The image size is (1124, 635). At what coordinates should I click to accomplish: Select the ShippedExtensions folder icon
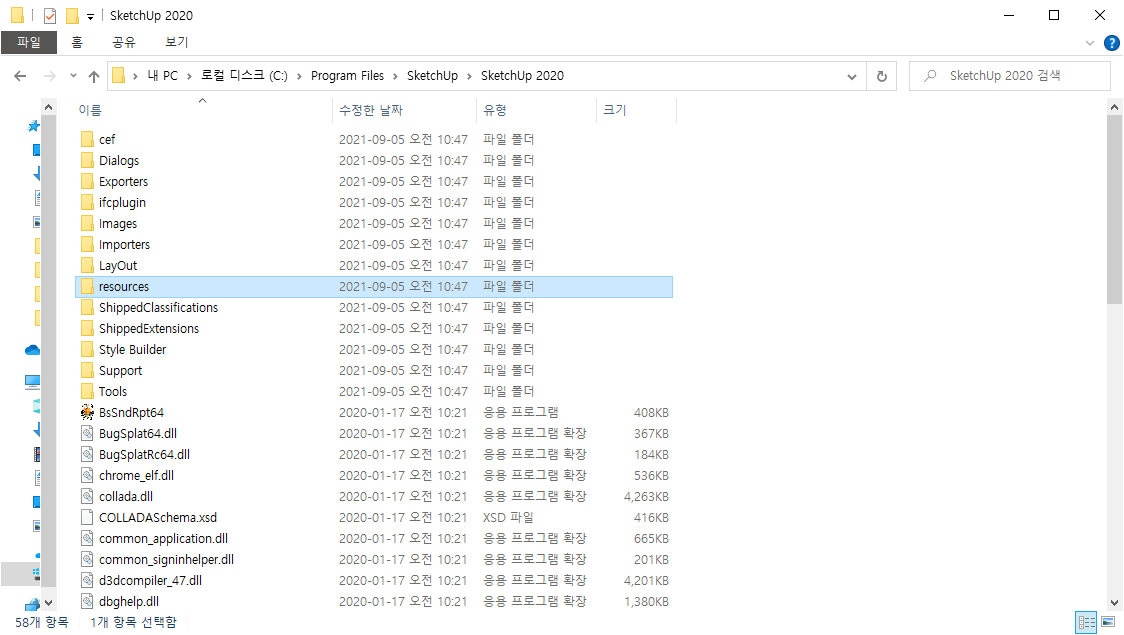pos(87,328)
